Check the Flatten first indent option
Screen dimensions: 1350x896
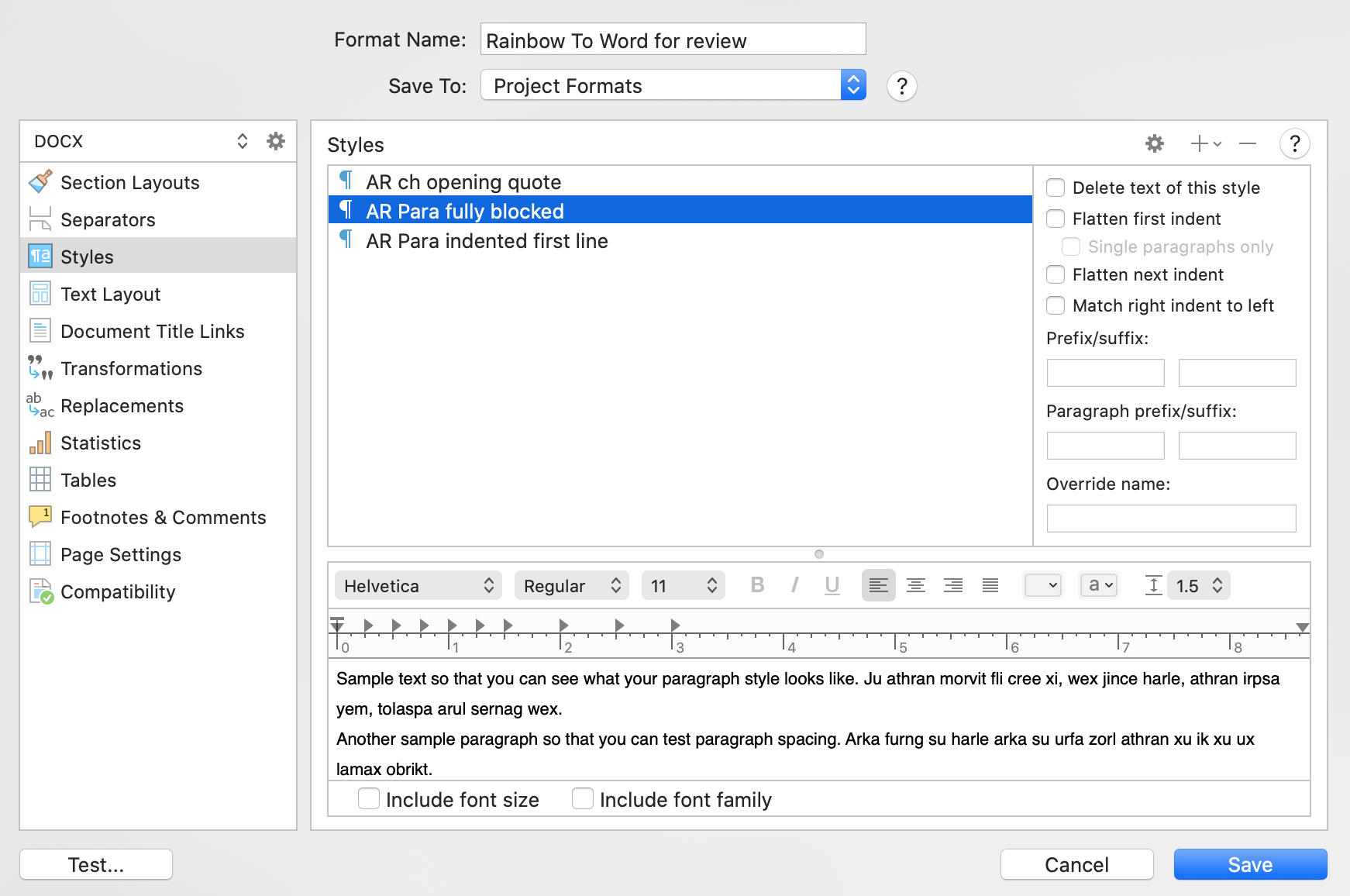[x=1056, y=219]
